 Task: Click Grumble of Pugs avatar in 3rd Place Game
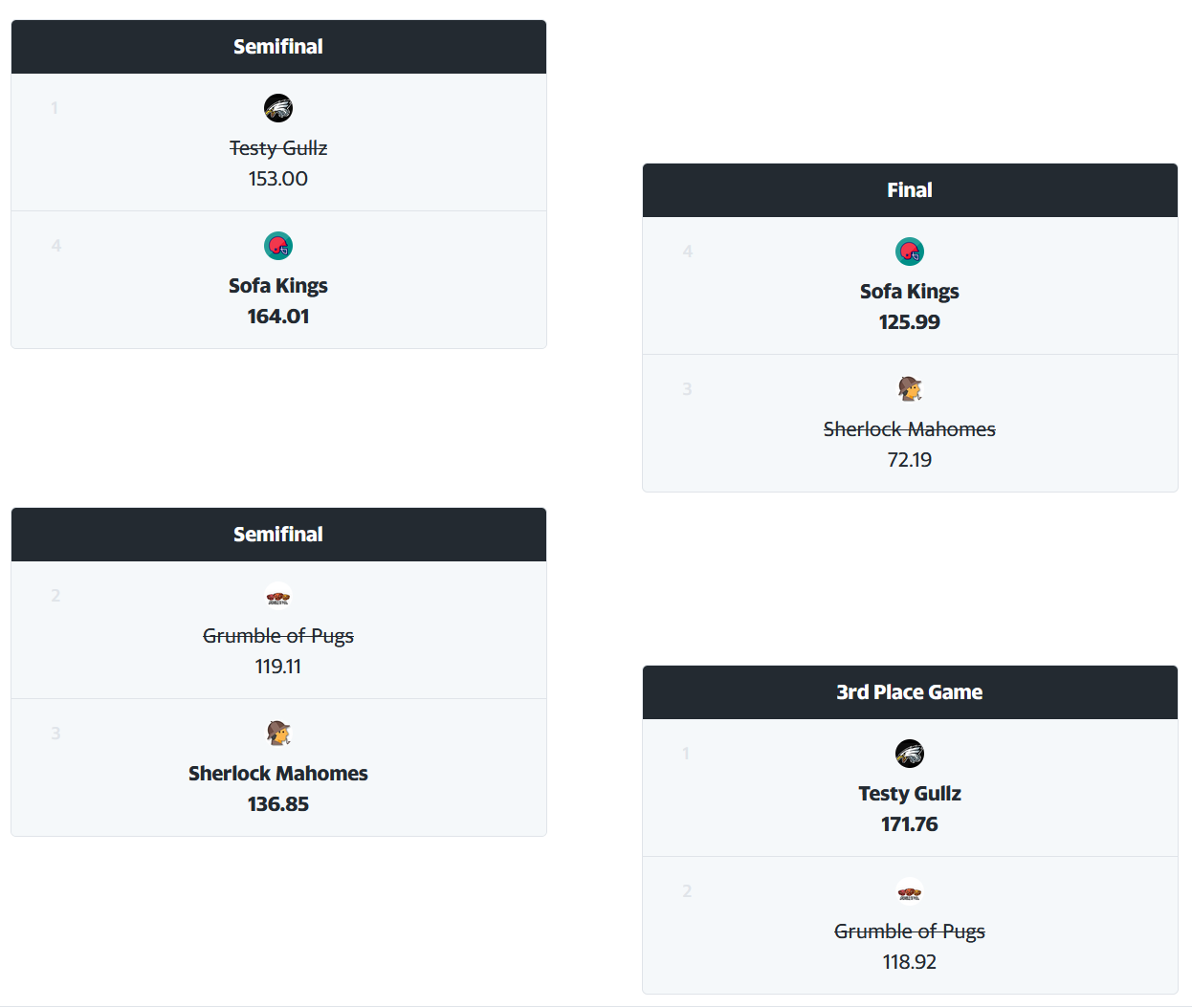910,891
